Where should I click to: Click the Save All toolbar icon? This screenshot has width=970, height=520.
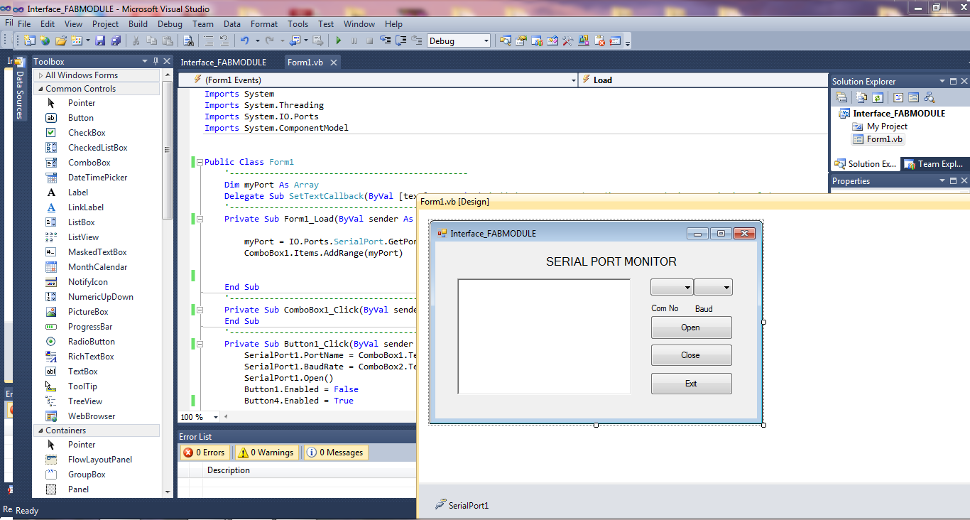(x=116, y=41)
